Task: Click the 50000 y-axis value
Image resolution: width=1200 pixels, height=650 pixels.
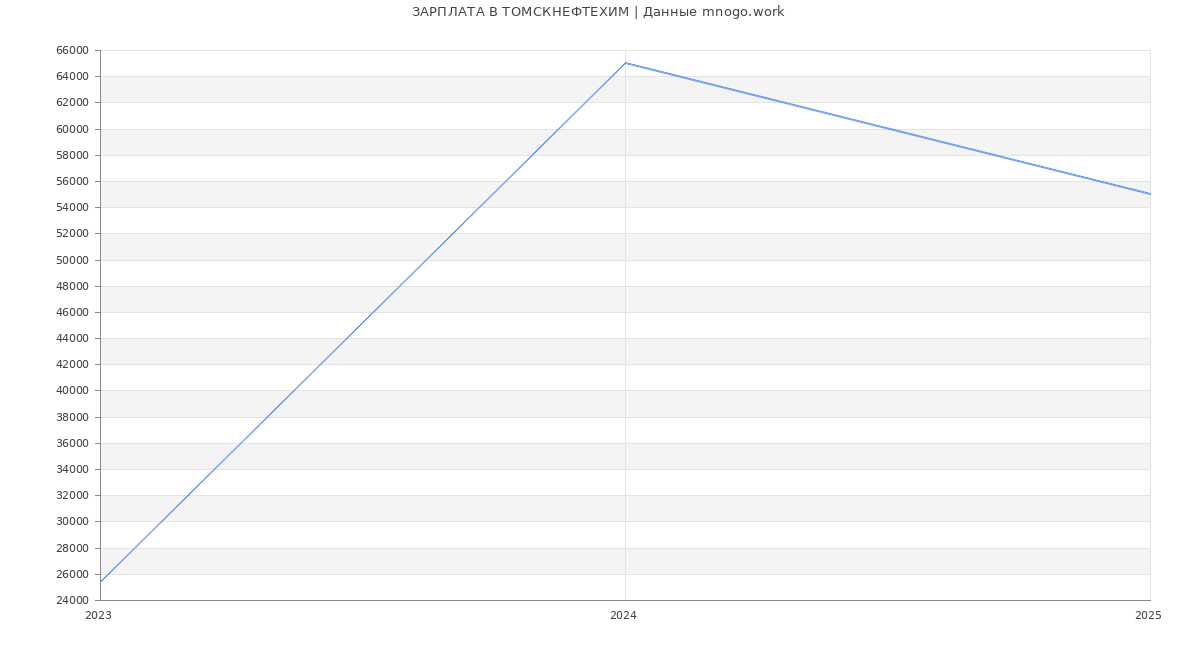Action: coord(72,260)
